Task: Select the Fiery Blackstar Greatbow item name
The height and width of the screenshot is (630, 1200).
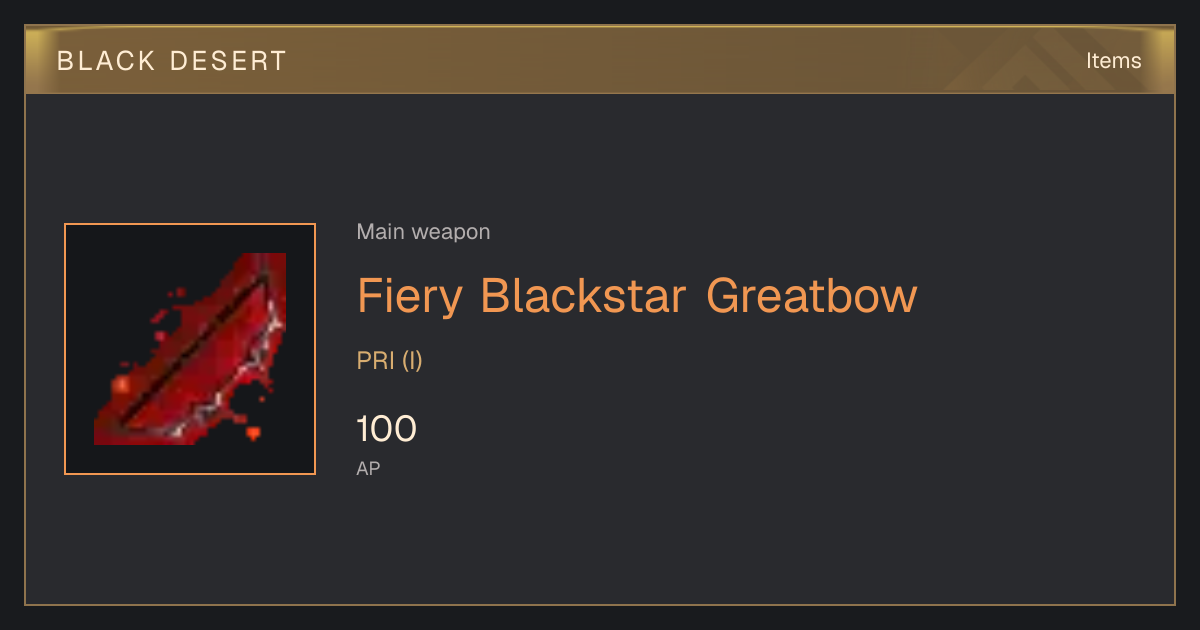Action: (637, 296)
